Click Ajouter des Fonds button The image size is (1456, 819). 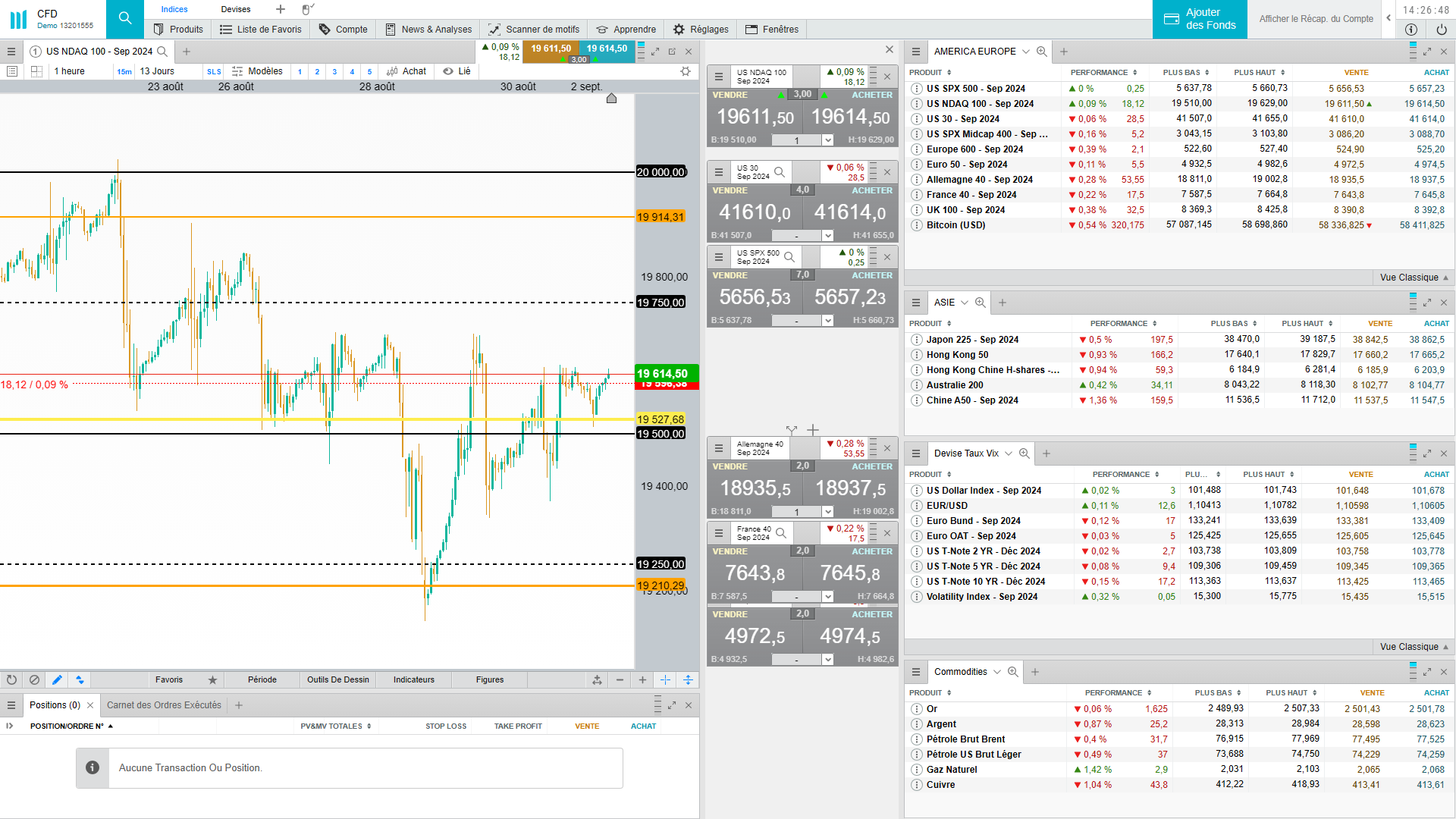[1200, 19]
